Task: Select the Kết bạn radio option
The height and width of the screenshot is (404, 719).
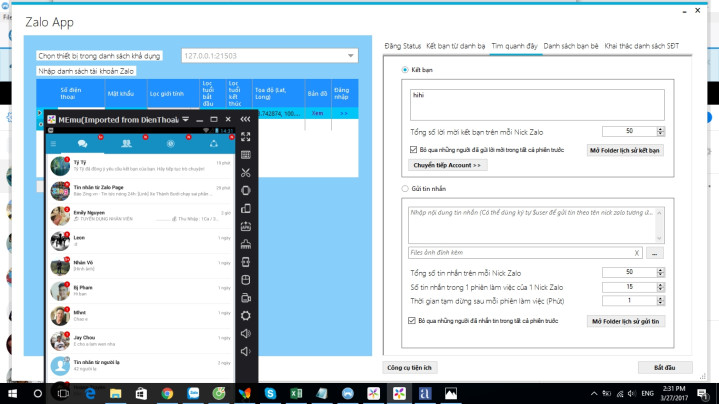Action: tap(405, 70)
